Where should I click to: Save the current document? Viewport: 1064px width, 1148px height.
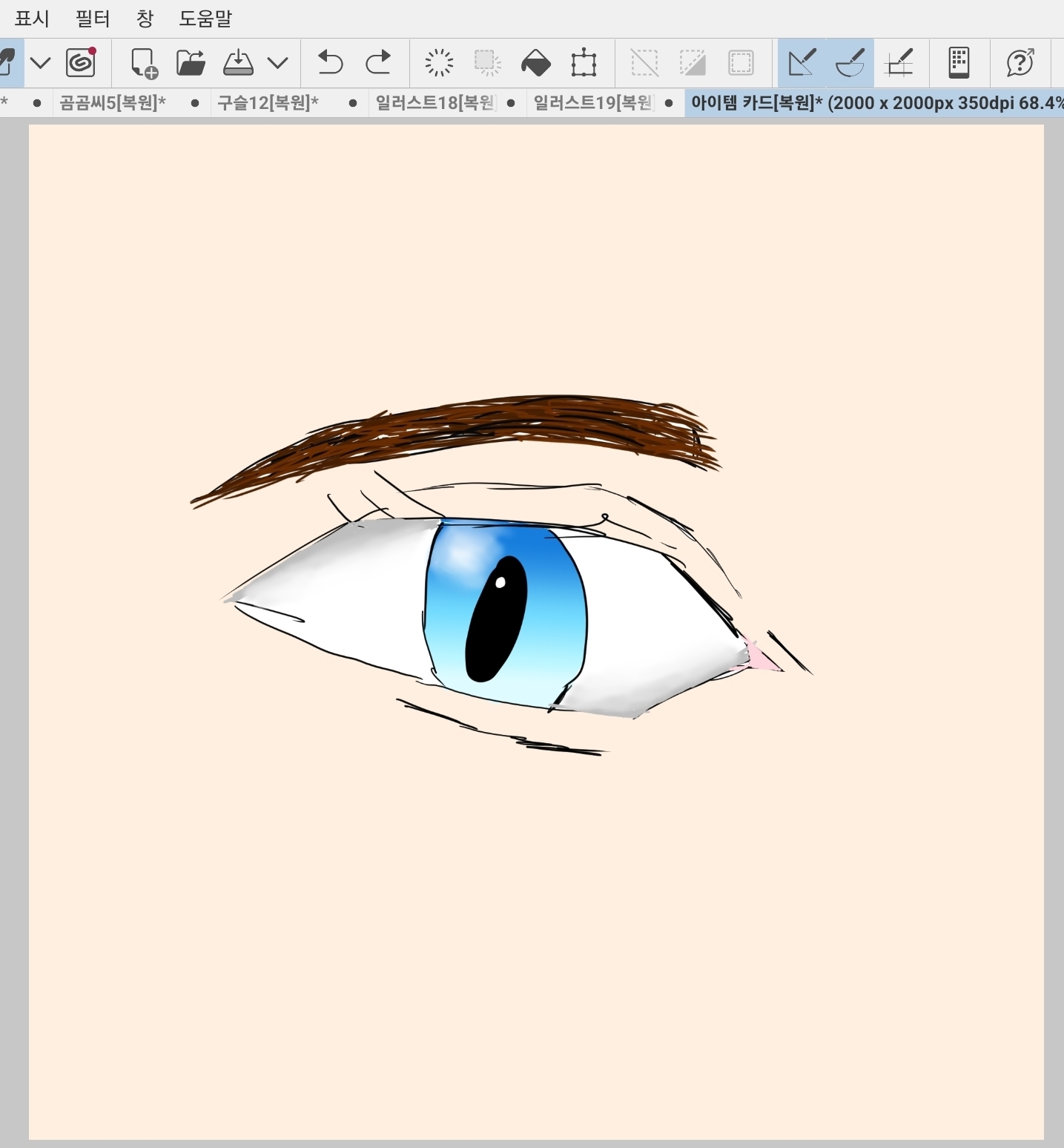coord(238,63)
